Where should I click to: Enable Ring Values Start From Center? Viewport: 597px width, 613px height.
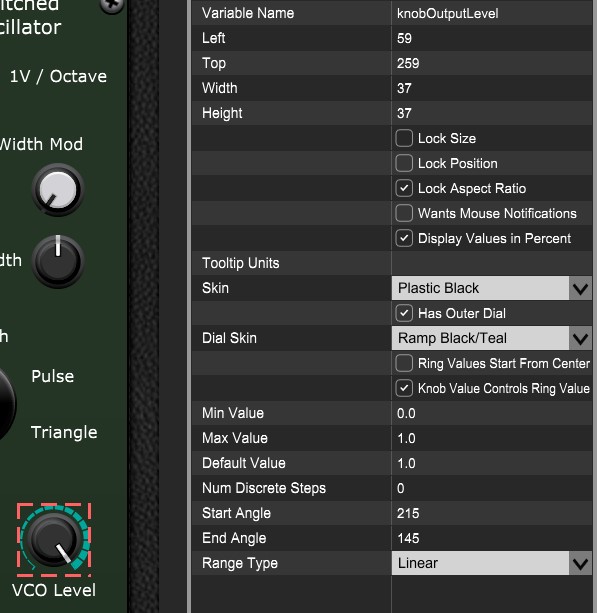tap(404, 363)
